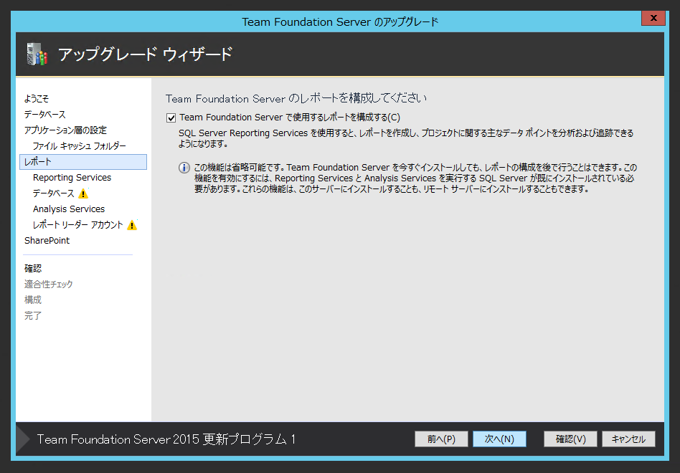Select the 構成 step in the sidebar
This screenshot has width=680, height=473.
point(33,300)
